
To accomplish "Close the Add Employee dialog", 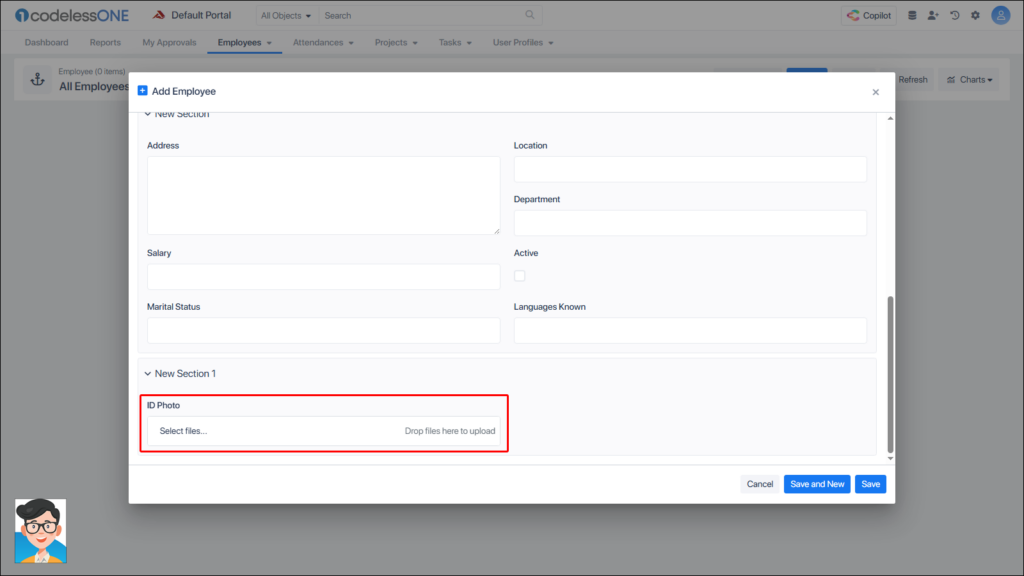I will 875,92.
